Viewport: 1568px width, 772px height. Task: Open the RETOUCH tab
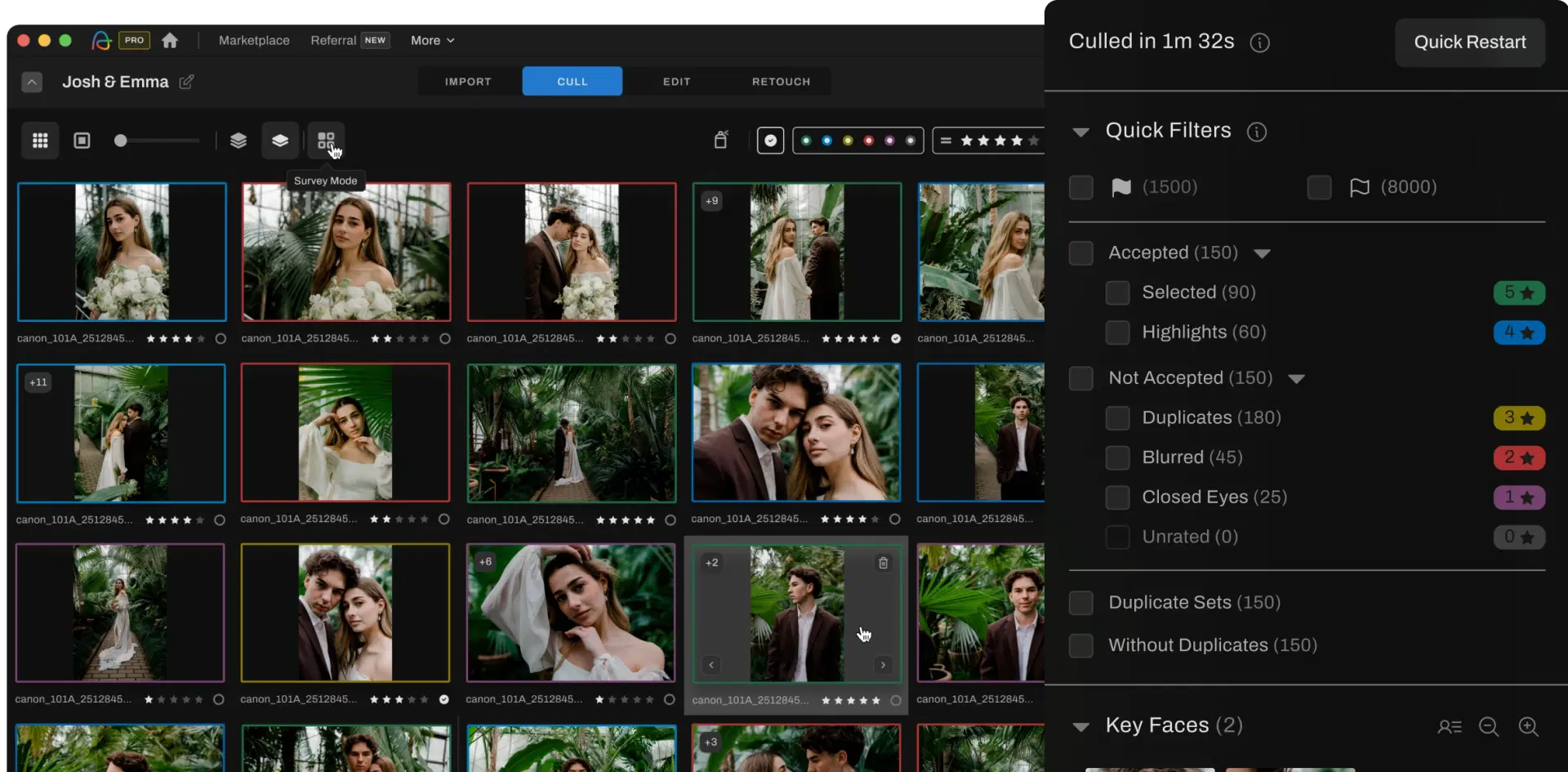coord(781,82)
